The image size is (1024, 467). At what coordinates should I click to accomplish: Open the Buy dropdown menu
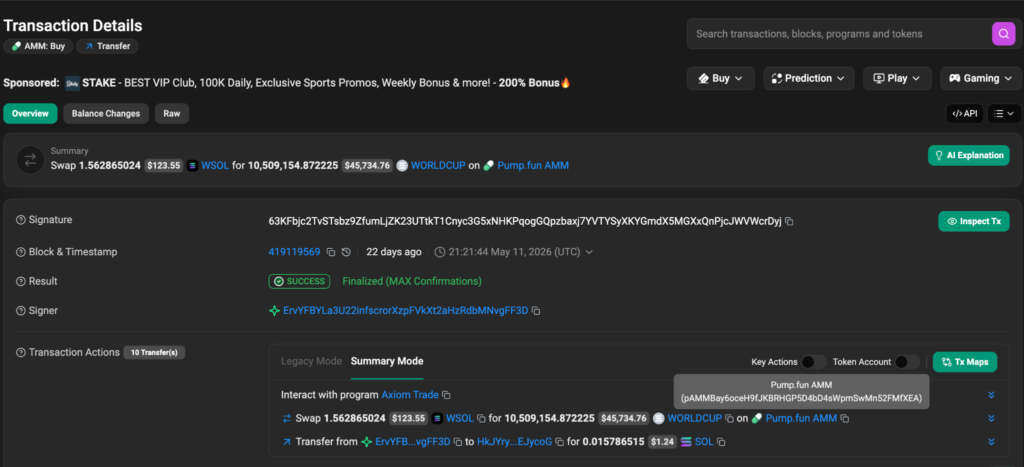[721, 78]
